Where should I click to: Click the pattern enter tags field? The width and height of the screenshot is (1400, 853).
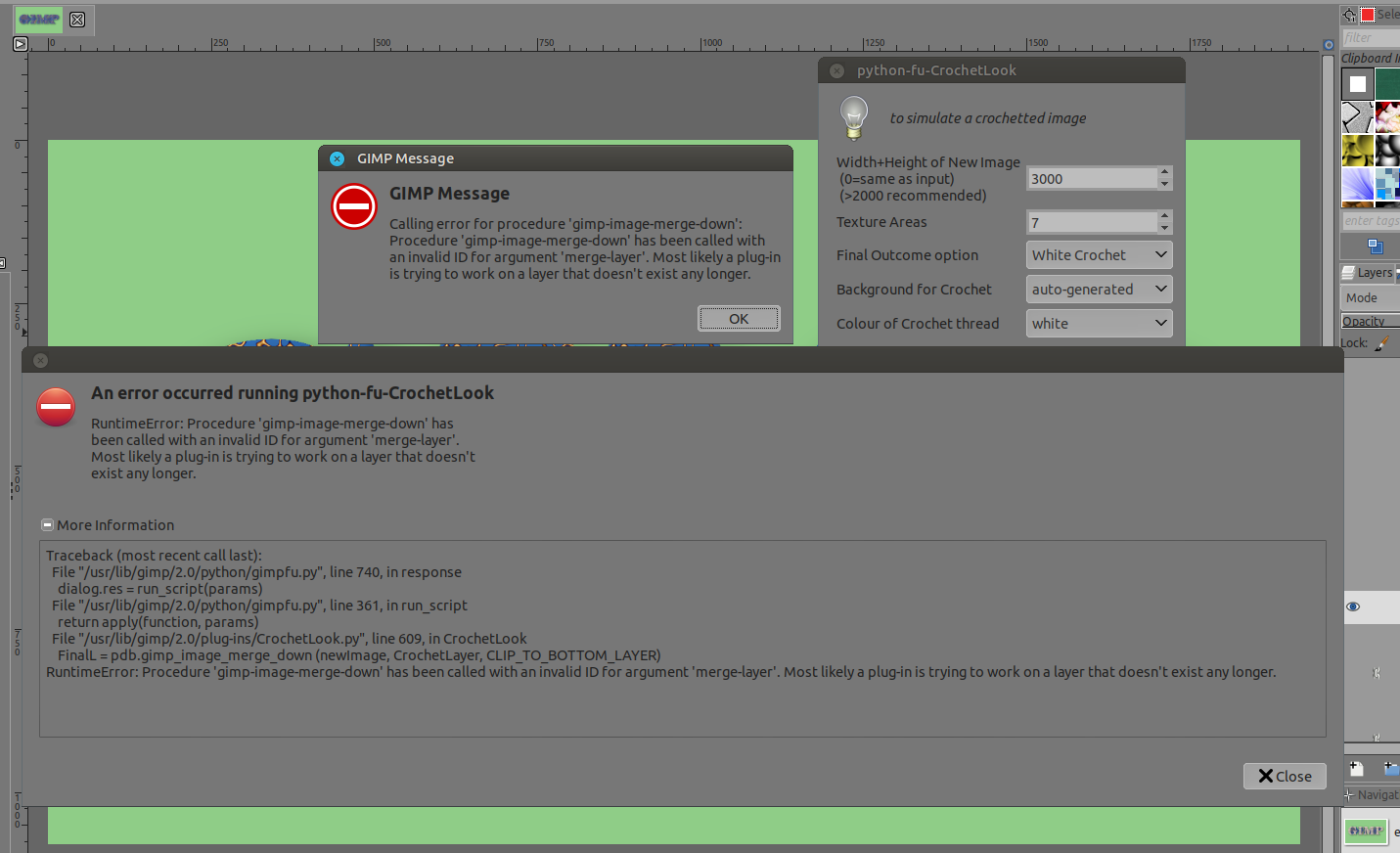(x=1372, y=221)
